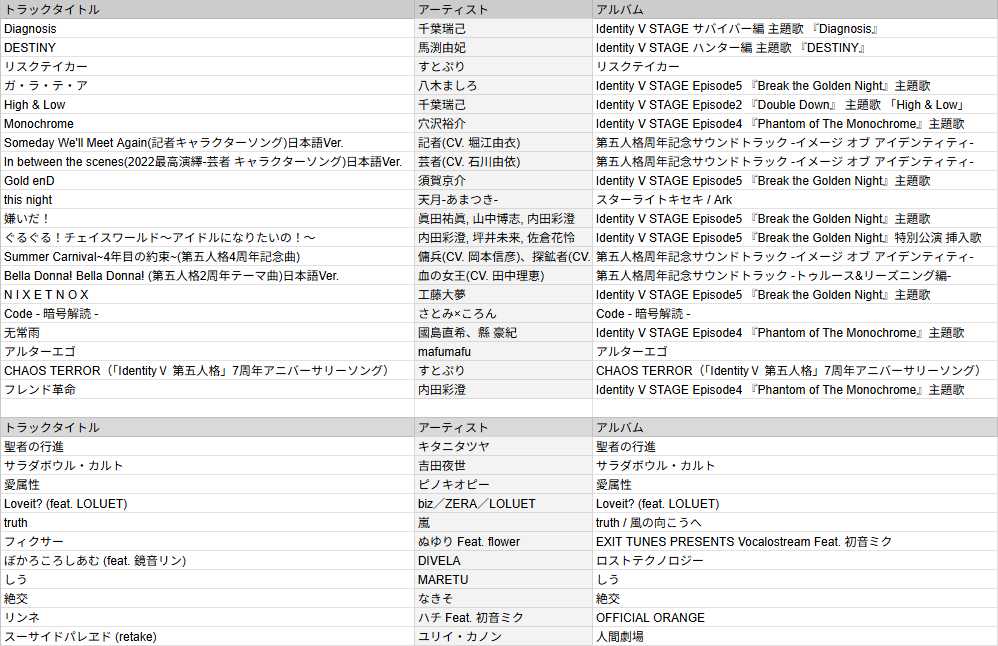Image resolution: width=998 pixels, height=646 pixels.
Task: Click track "In between the scenes" cell
Action: click(x=207, y=162)
